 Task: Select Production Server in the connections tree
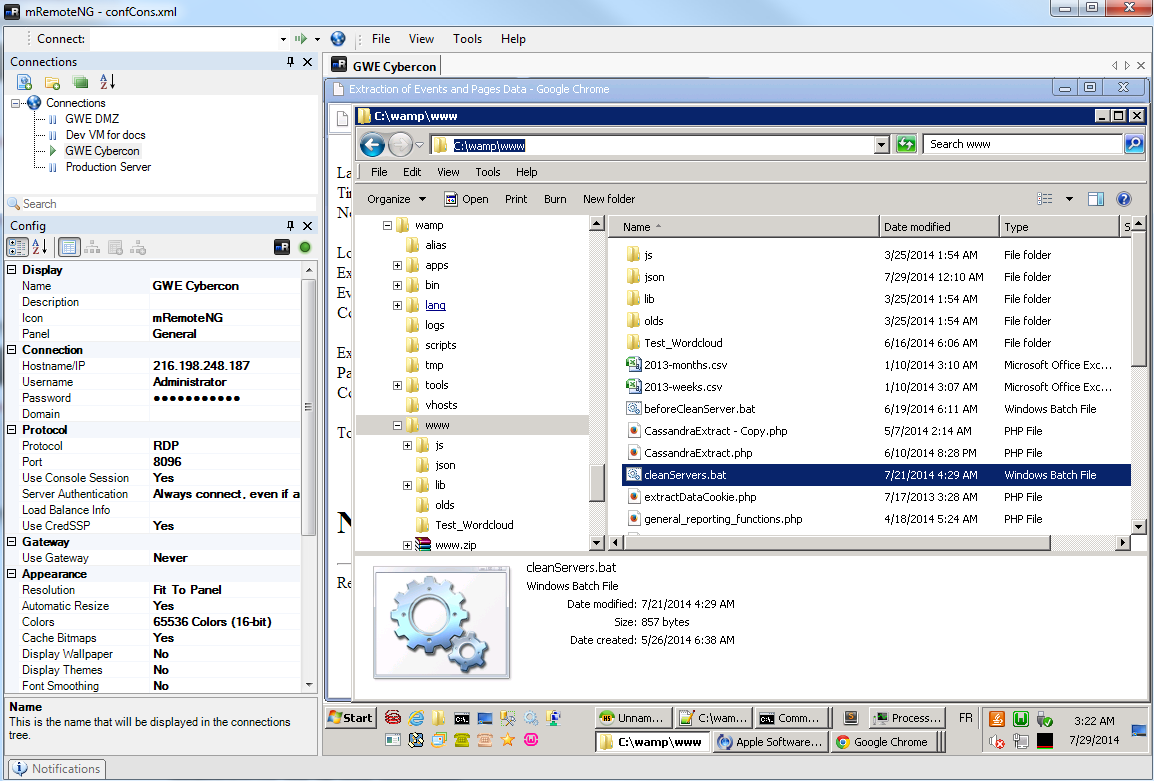(108, 167)
